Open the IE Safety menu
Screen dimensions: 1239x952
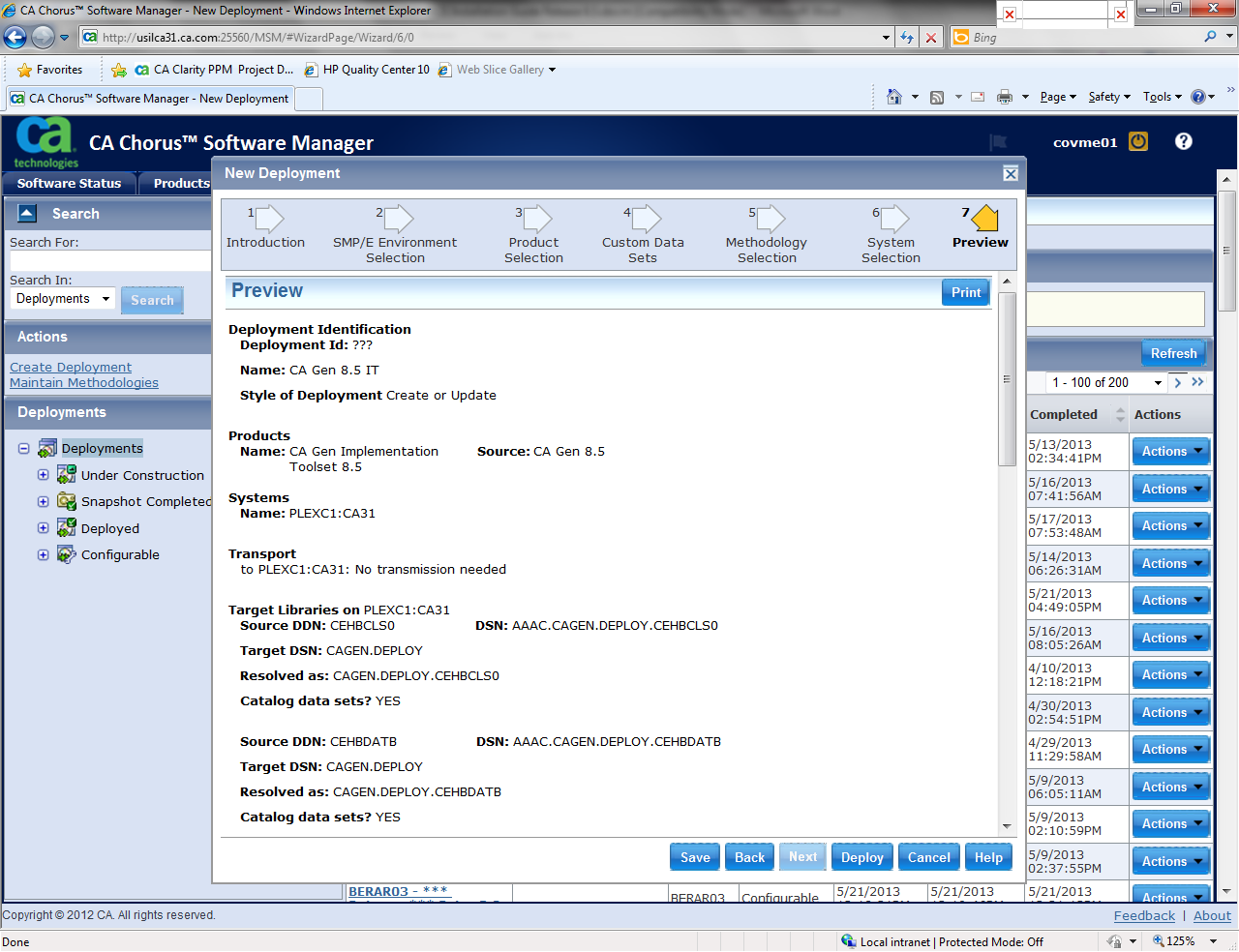click(x=1109, y=97)
